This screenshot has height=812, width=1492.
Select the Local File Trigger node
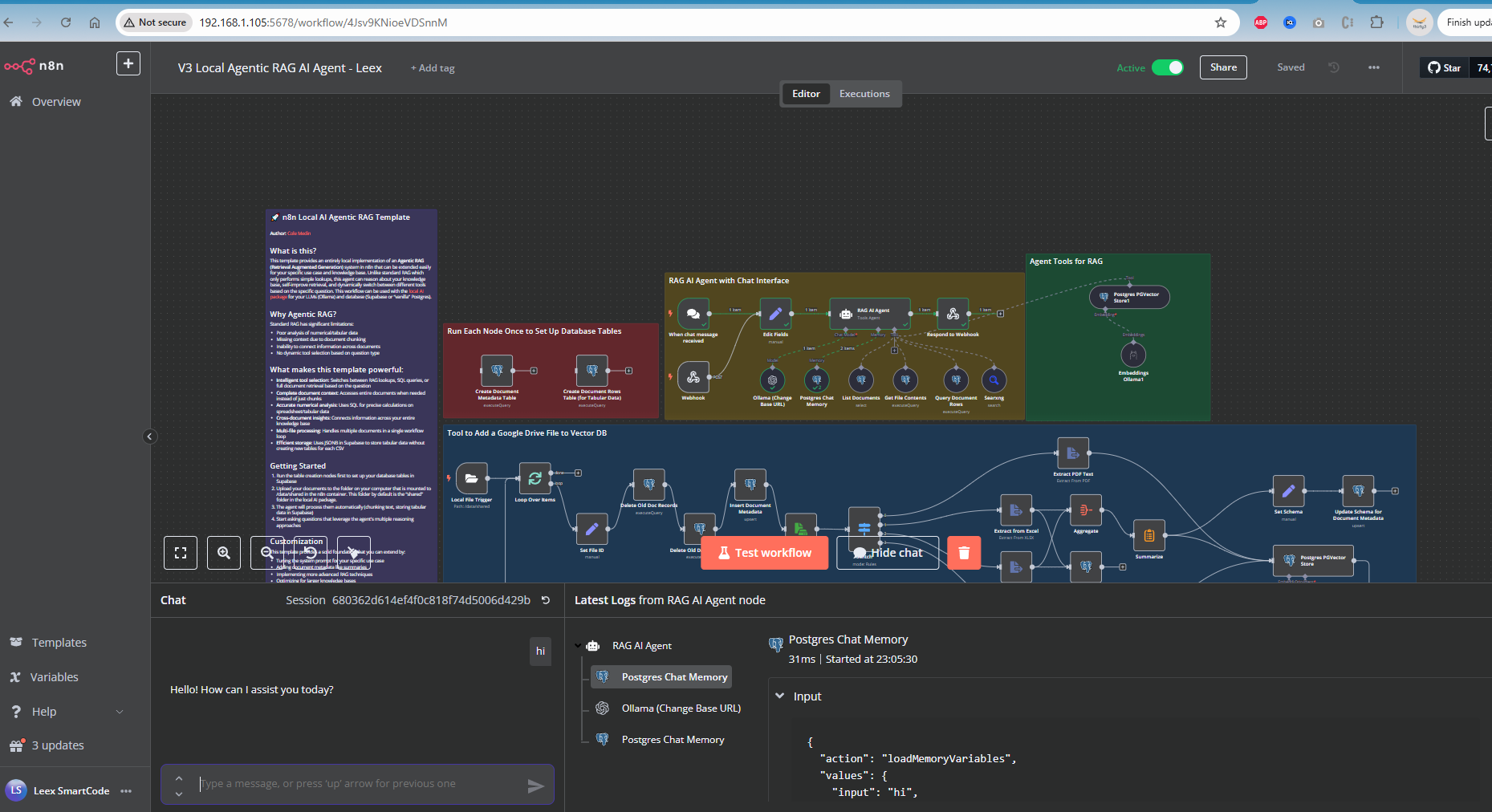click(471, 478)
